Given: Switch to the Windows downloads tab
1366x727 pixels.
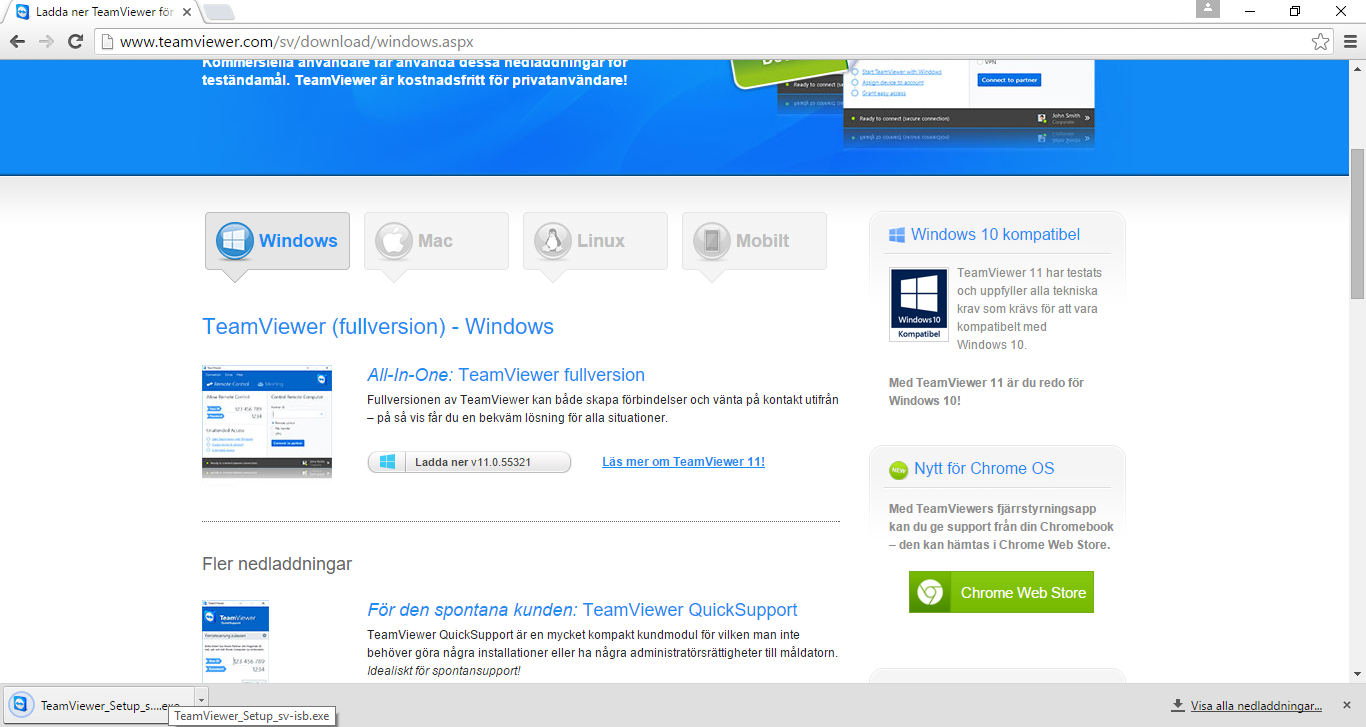Looking at the screenshot, I should click(277, 241).
